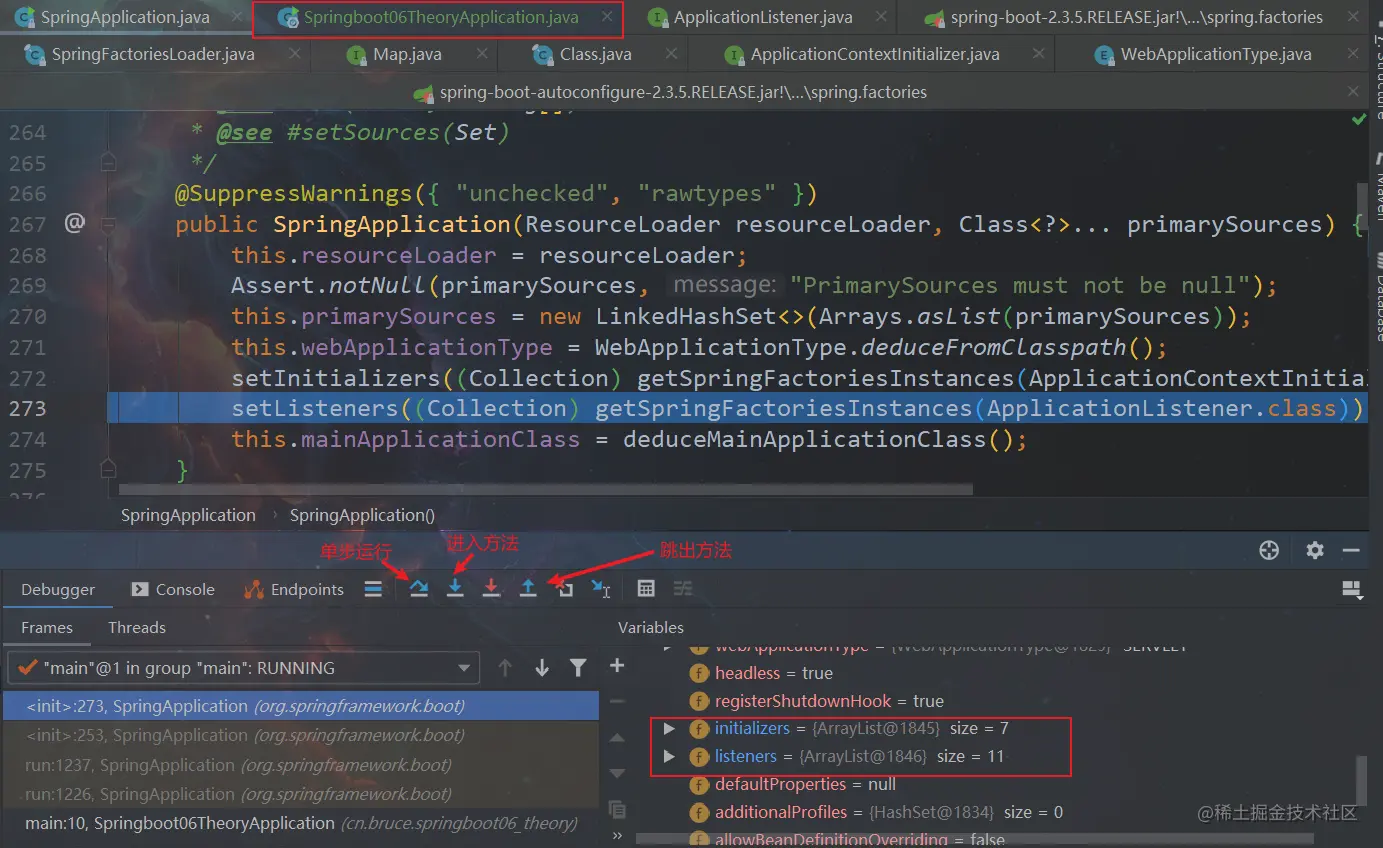The height and width of the screenshot is (848, 1383).
Task: Open the ApplicationListener.java tab
Action: (763, 17)
